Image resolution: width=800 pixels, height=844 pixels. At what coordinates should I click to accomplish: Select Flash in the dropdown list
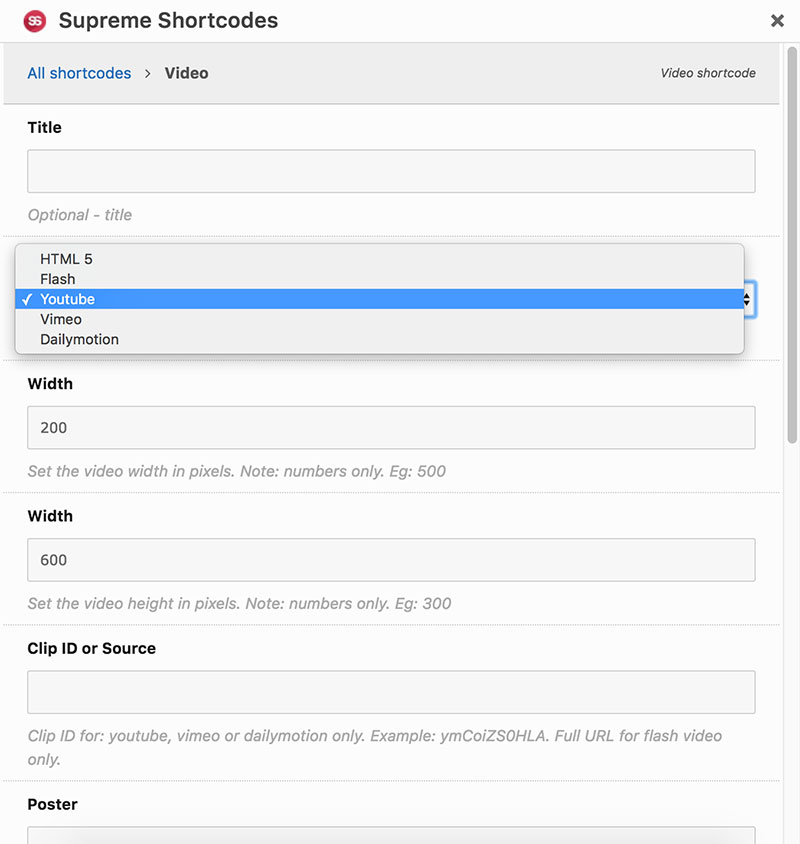[x=380, y=279]
